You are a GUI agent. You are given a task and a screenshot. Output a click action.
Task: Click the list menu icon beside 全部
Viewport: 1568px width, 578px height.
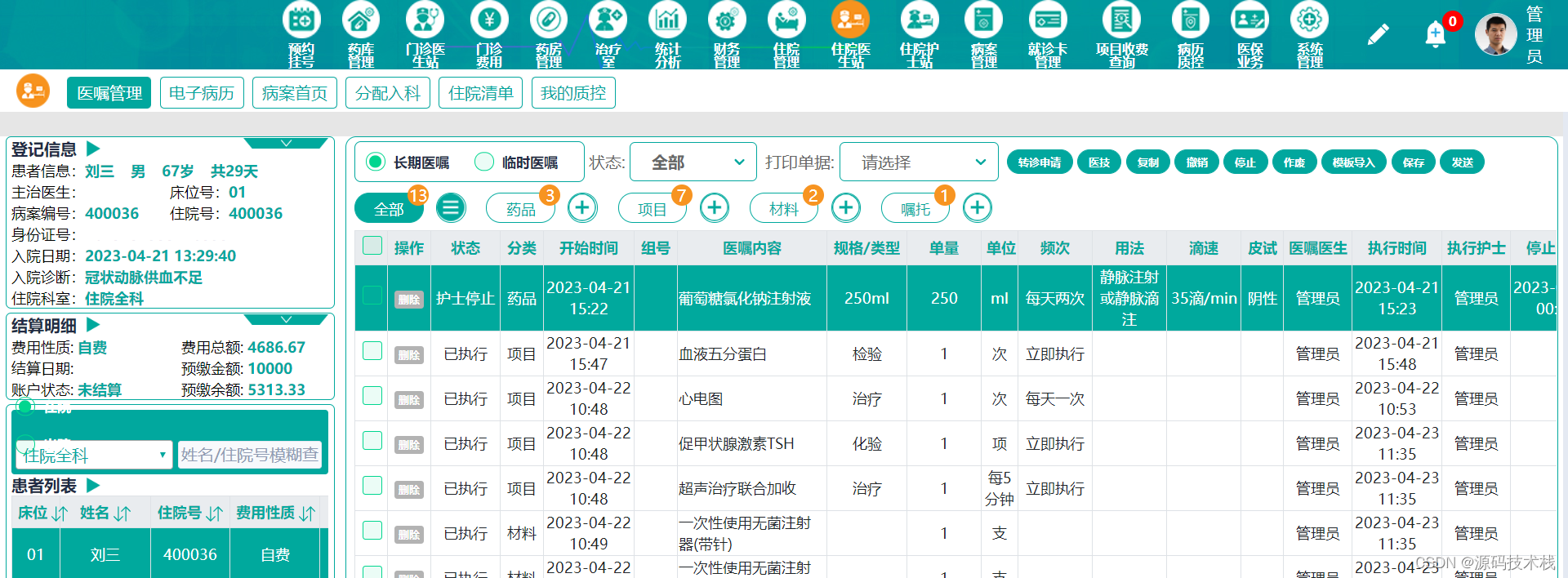click(451, 207)
